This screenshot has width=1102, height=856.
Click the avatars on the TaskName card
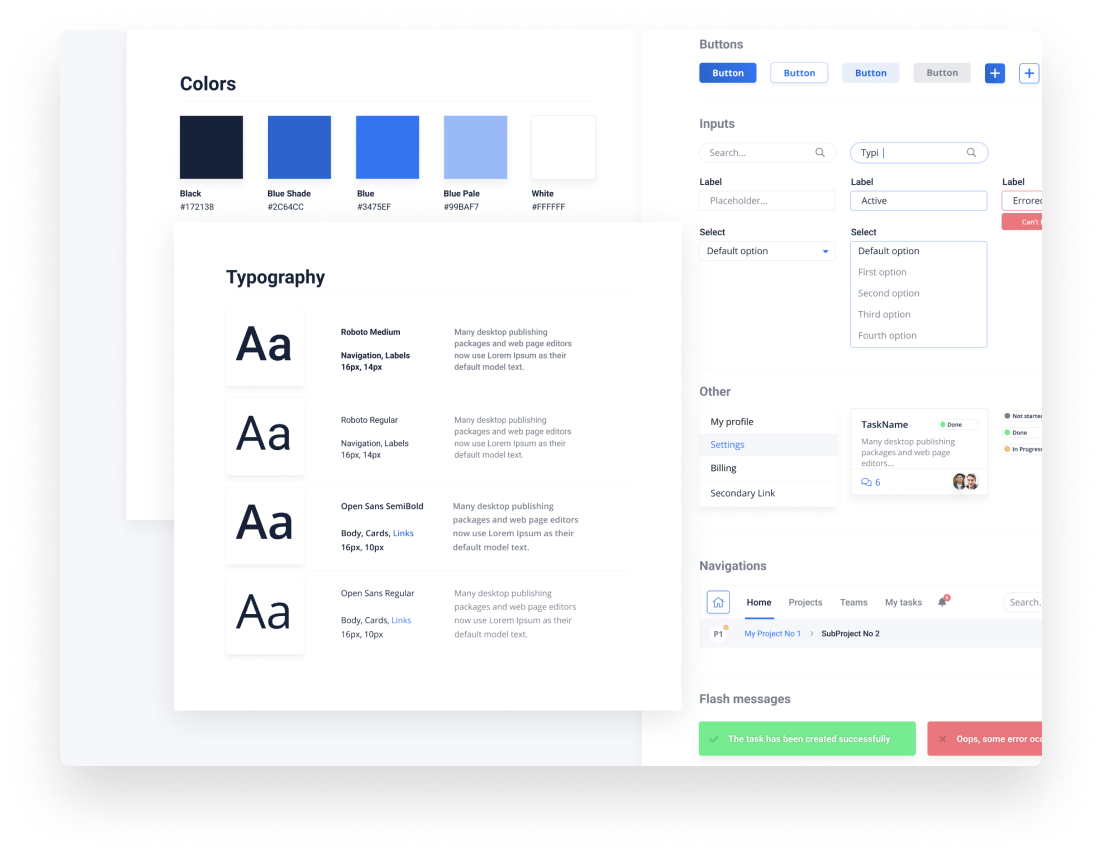pyautogui.click(x=966, y=481)
